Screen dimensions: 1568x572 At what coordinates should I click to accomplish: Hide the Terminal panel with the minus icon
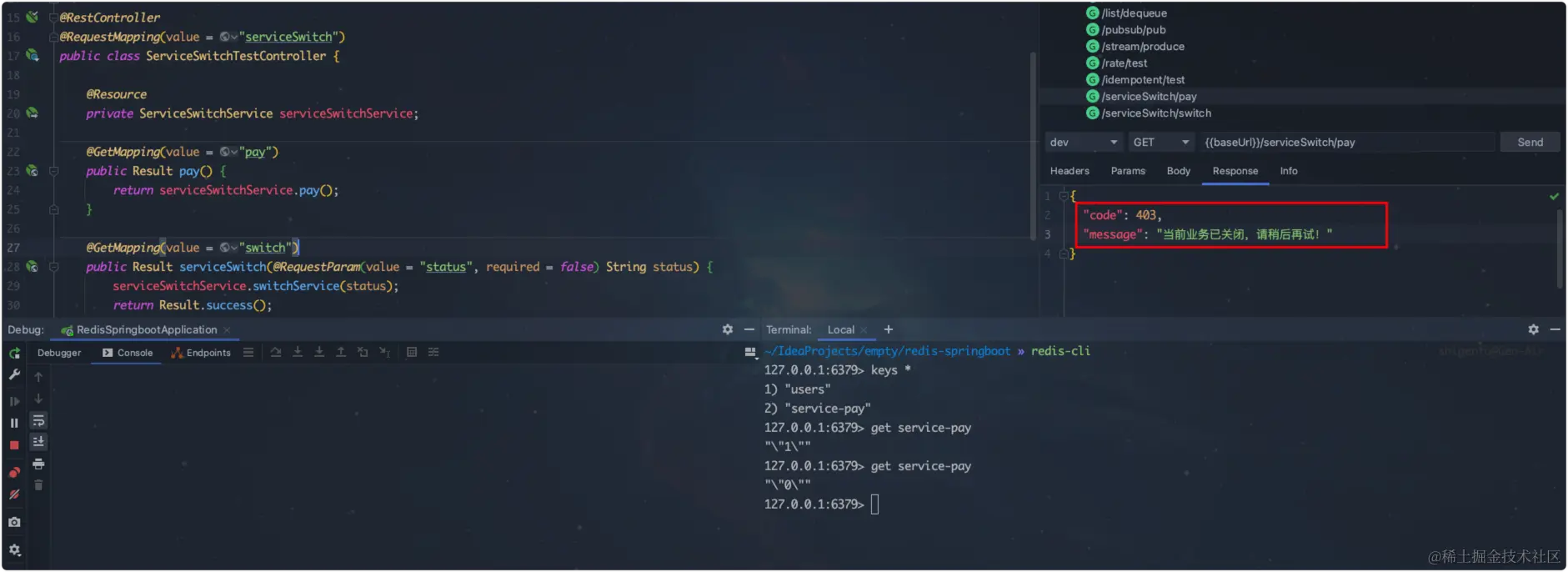(x=1555, y=329)
